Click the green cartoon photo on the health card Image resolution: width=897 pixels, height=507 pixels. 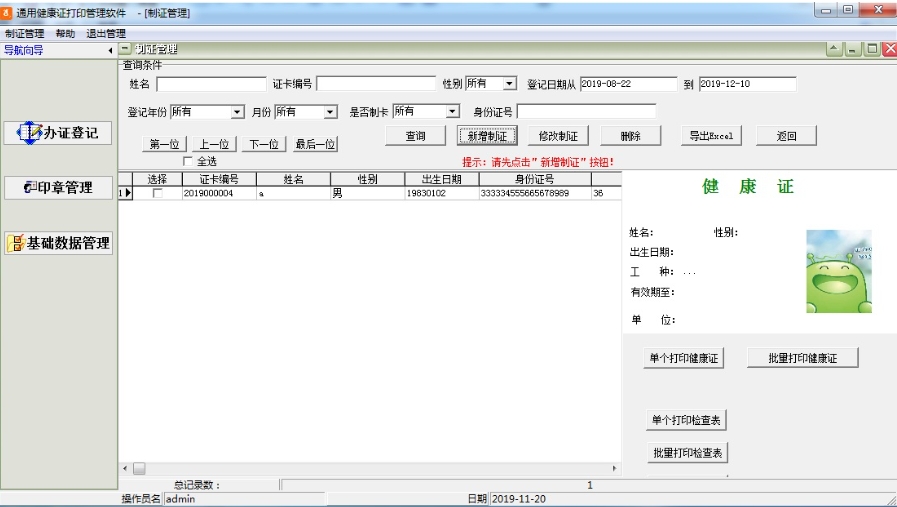coord(839,271)
